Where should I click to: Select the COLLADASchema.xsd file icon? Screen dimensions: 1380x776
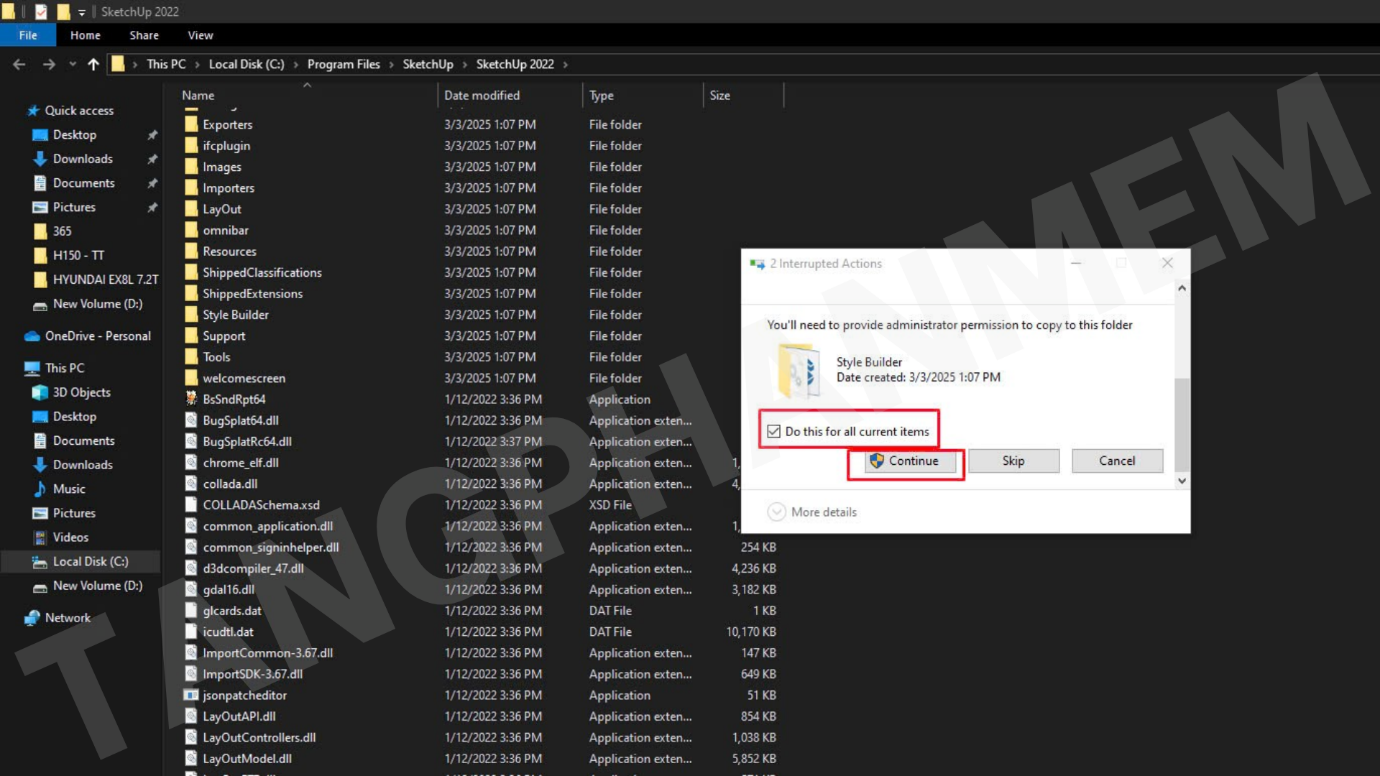point(192,505)
